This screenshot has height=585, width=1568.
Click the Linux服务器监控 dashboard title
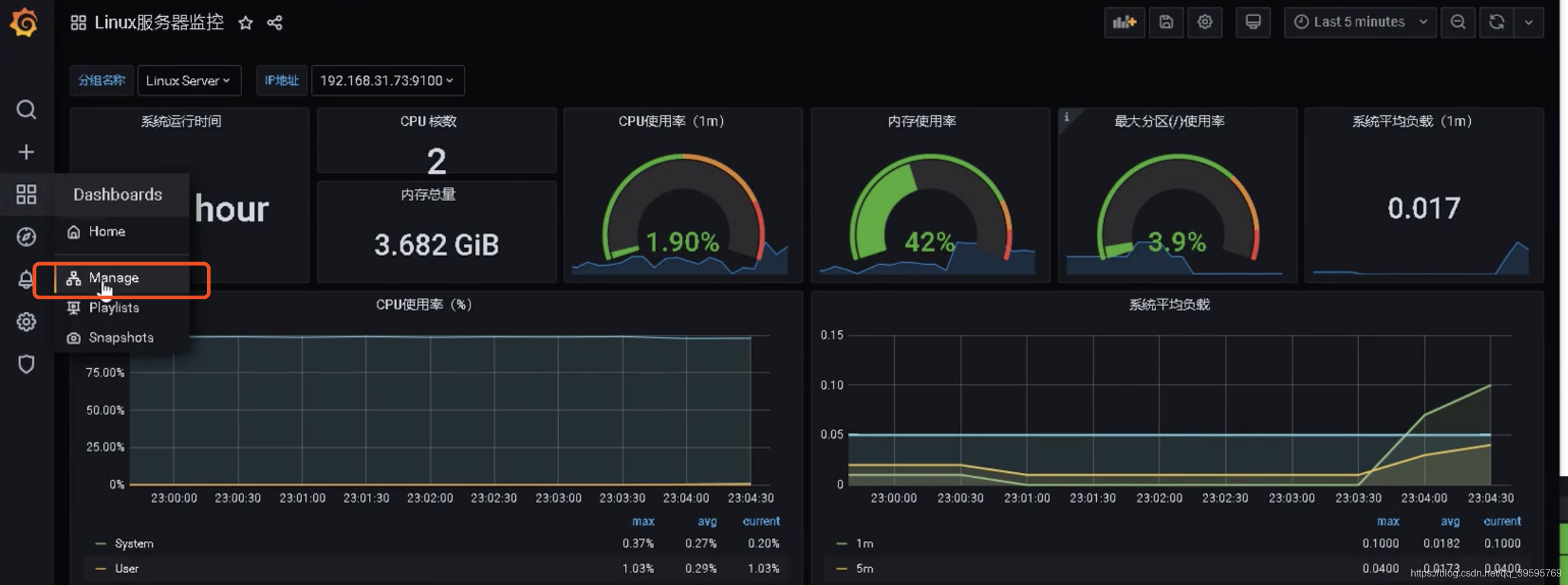point(159,23)
